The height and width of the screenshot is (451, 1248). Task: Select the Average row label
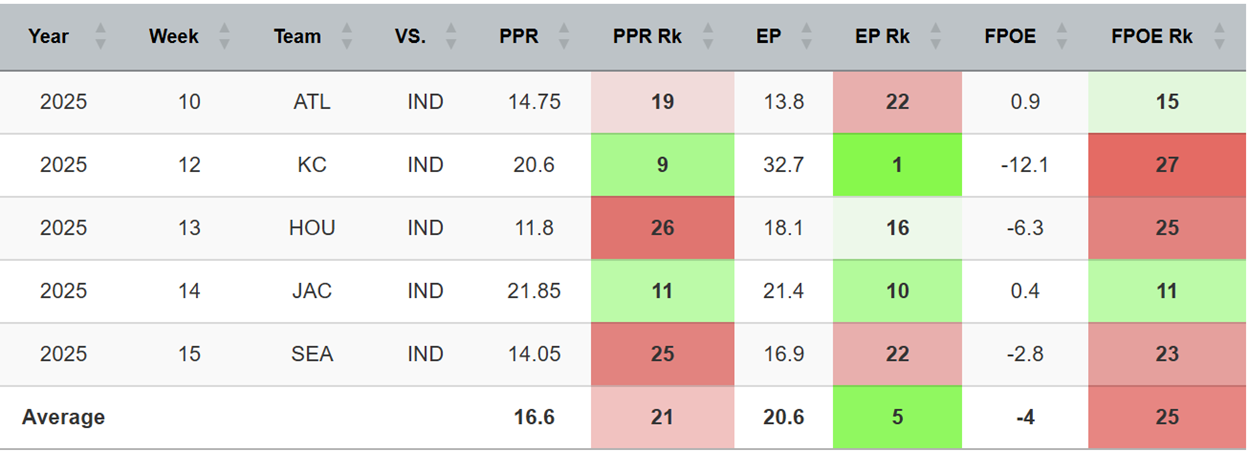(63, 417)
